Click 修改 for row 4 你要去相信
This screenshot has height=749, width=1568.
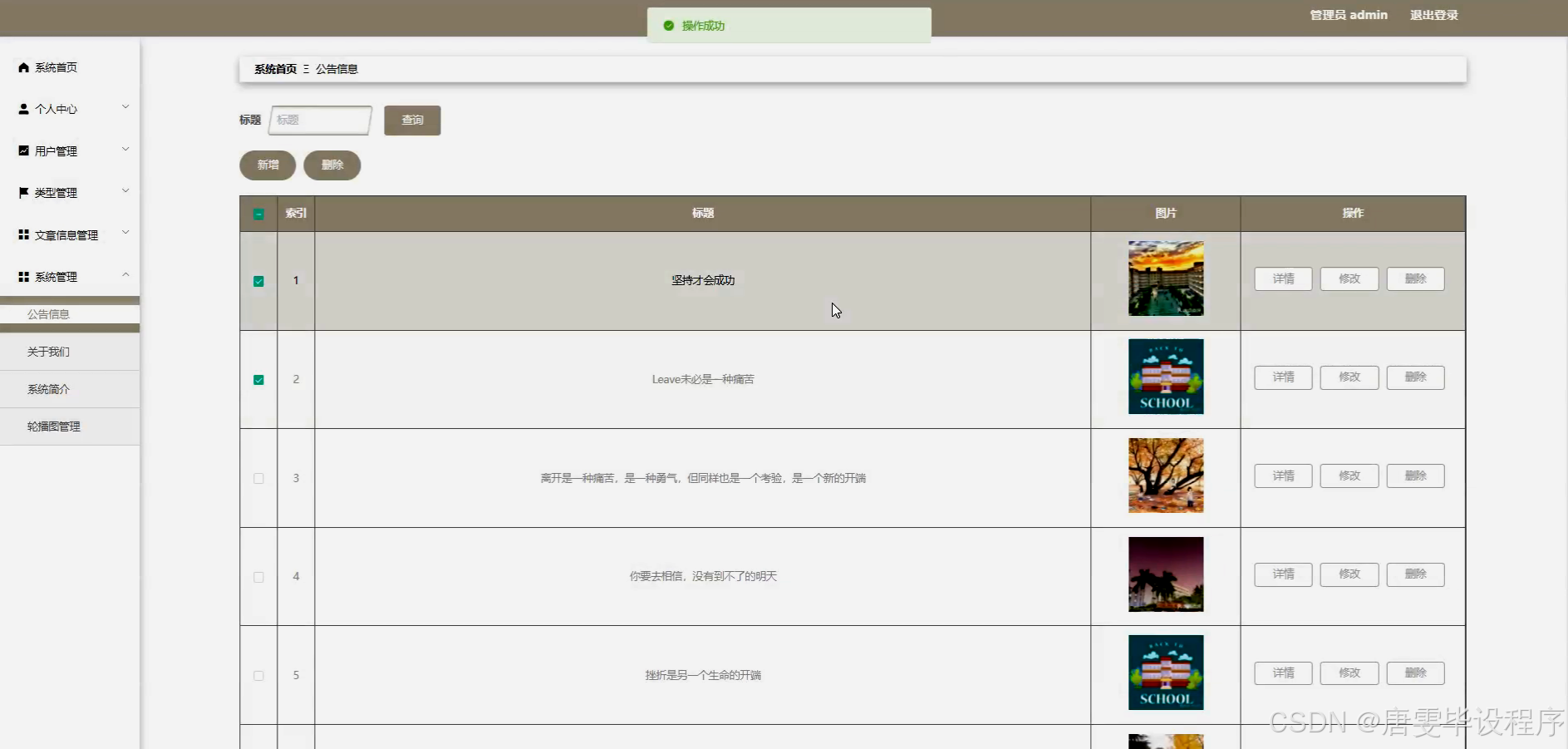pos(1349,574)
